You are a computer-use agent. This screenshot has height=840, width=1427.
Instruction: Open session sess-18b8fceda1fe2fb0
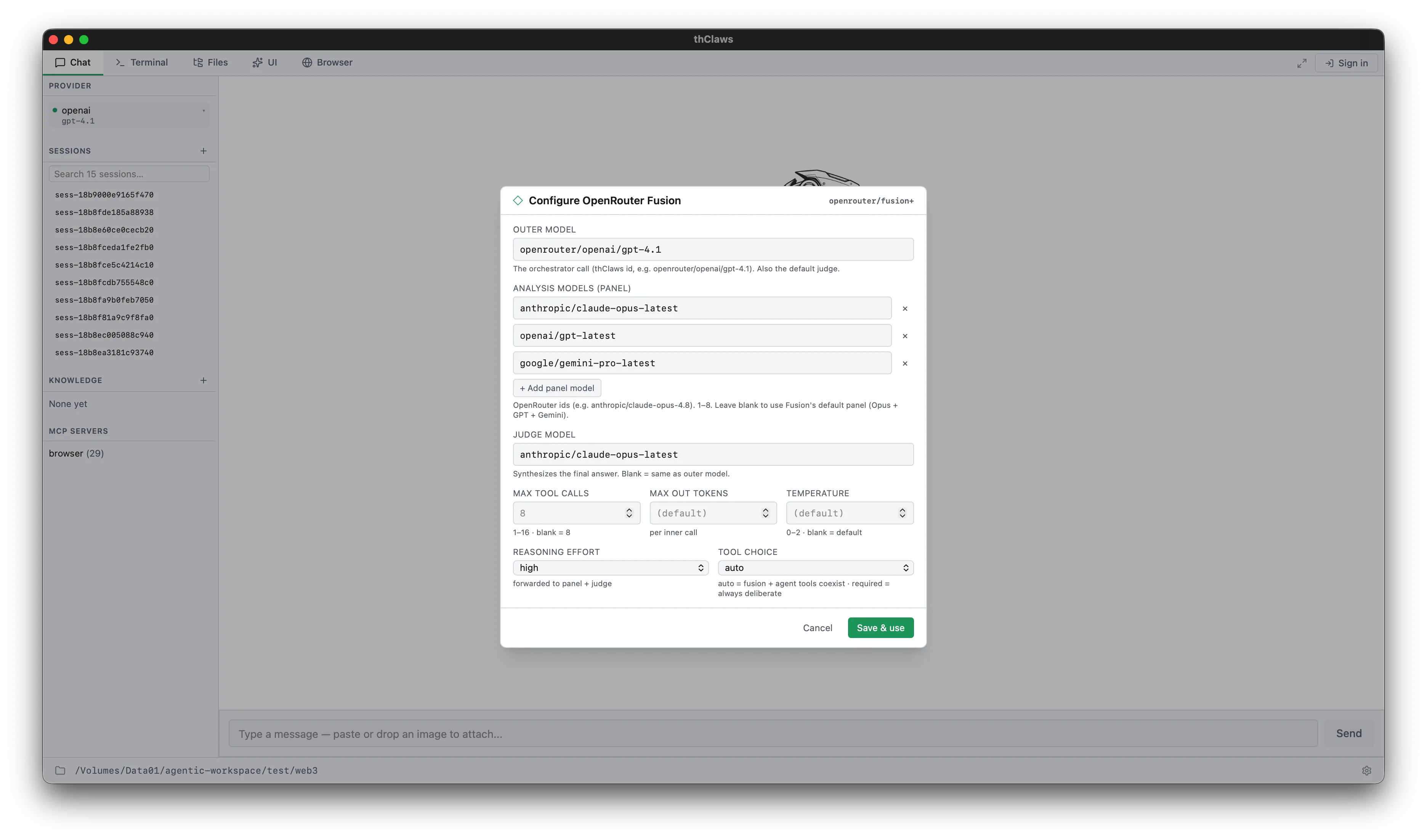coord(104,247)
